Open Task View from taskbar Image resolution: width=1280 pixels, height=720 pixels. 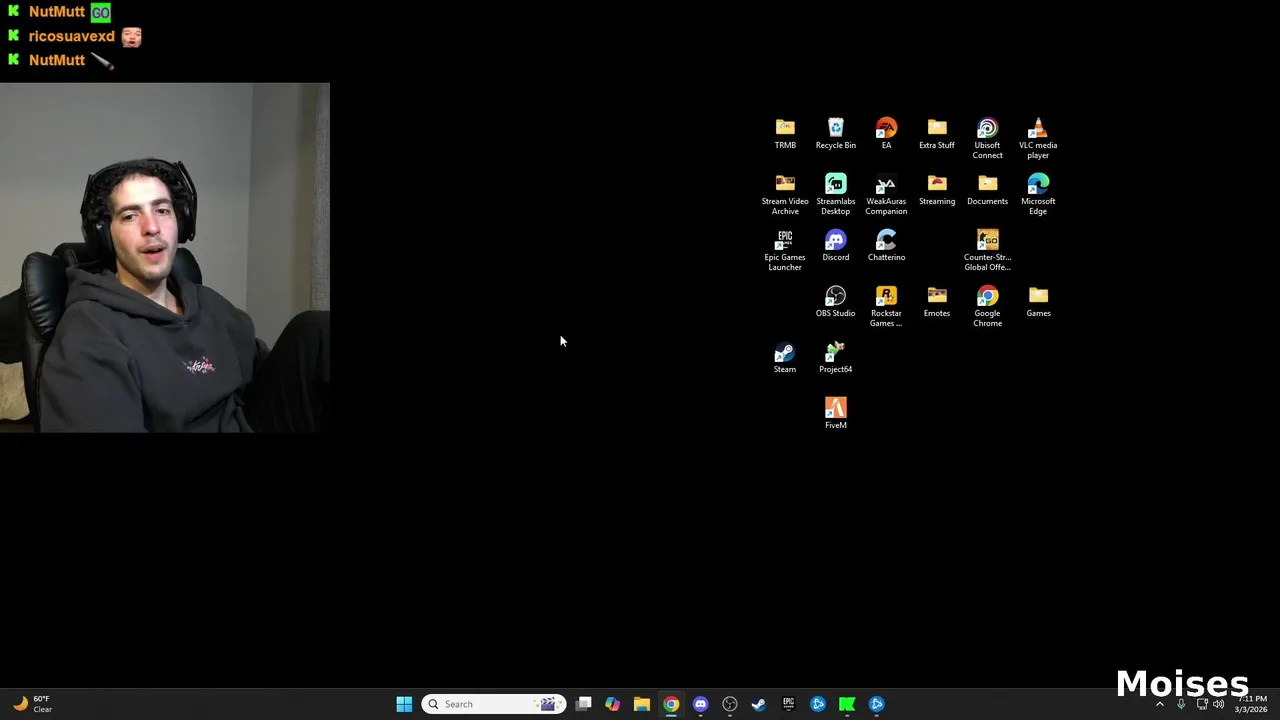[x=583, y=704]
